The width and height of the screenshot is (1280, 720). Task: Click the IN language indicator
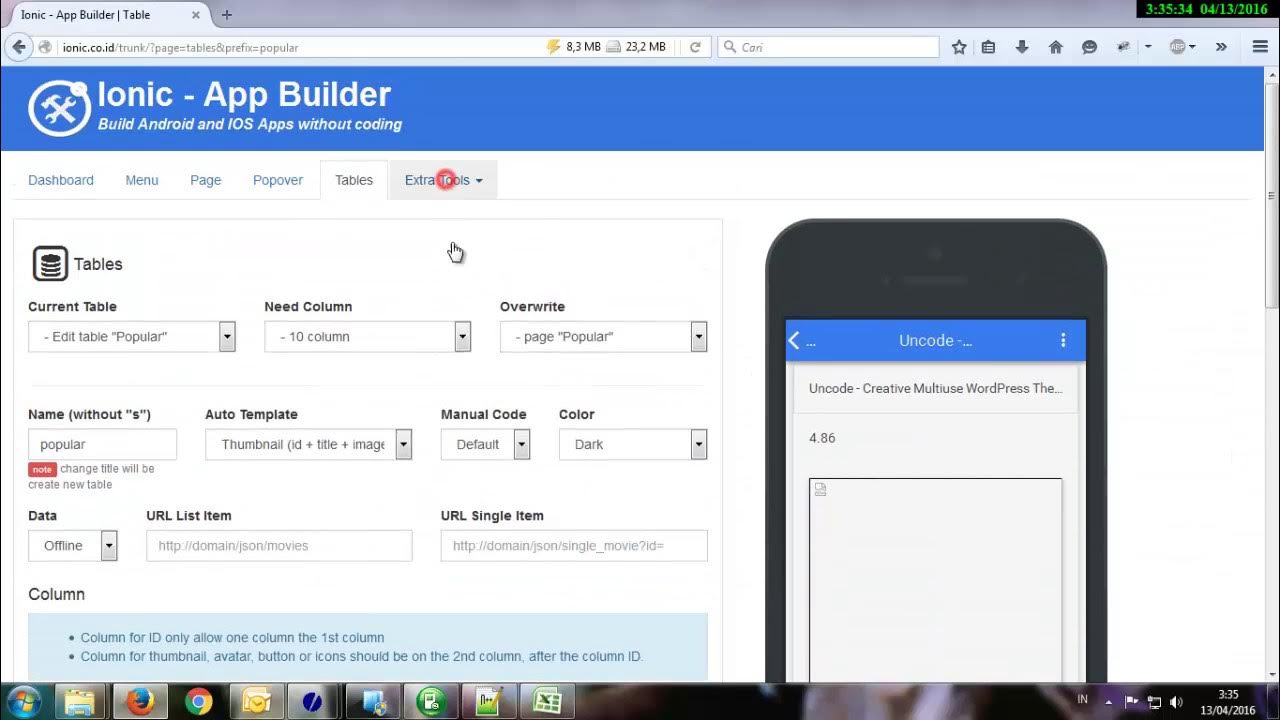(x=1082, y=700)
